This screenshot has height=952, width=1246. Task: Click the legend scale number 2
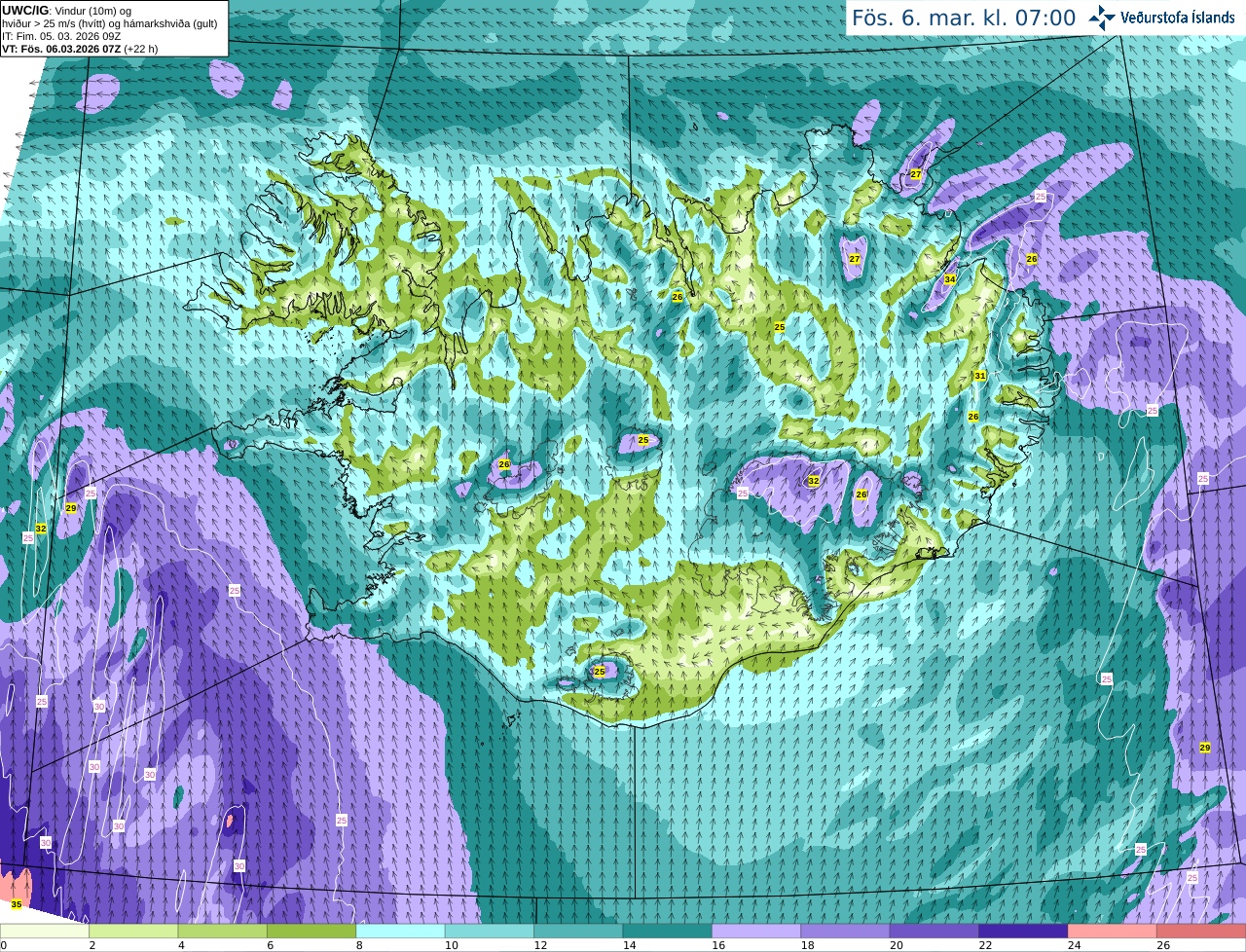92,945
